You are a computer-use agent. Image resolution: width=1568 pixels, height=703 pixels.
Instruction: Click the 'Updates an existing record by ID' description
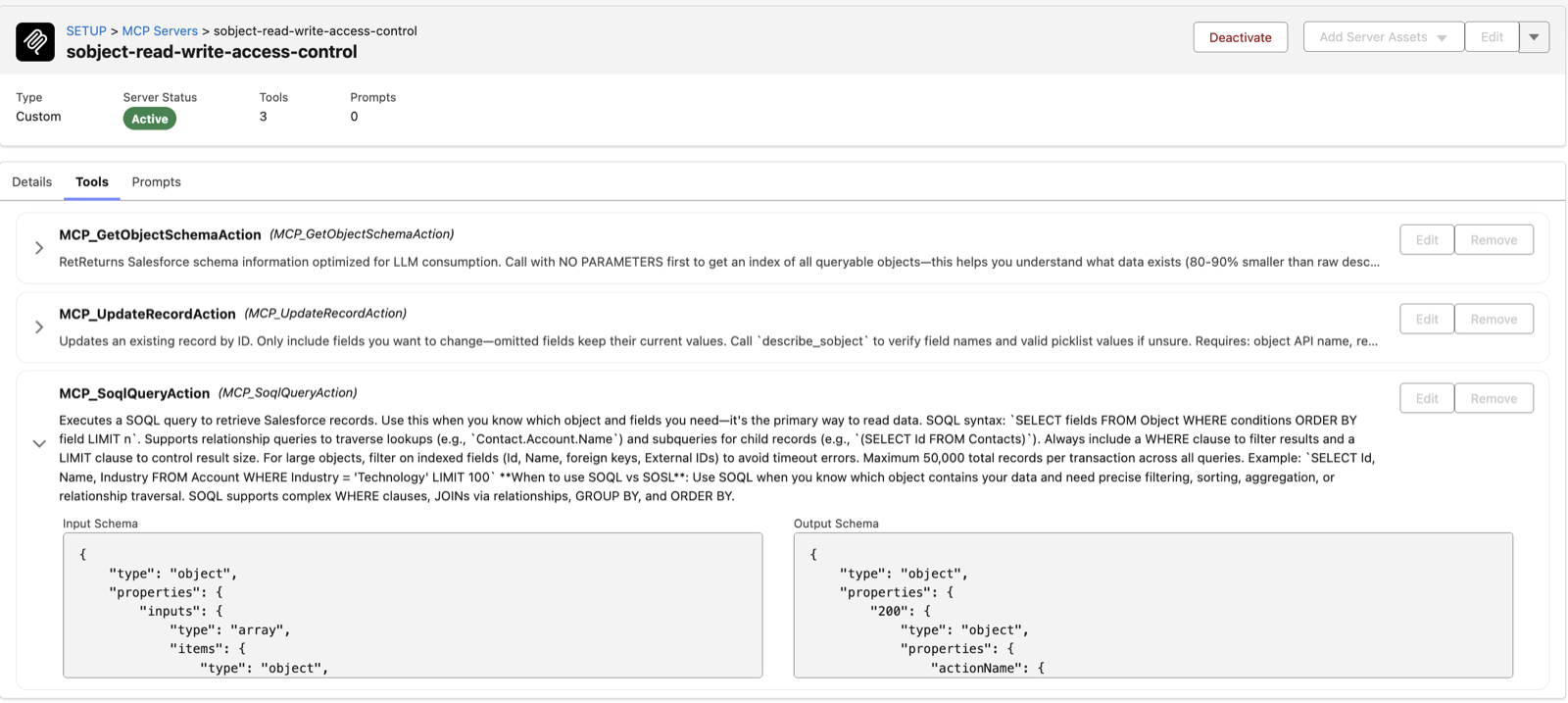tap(718, 341)
